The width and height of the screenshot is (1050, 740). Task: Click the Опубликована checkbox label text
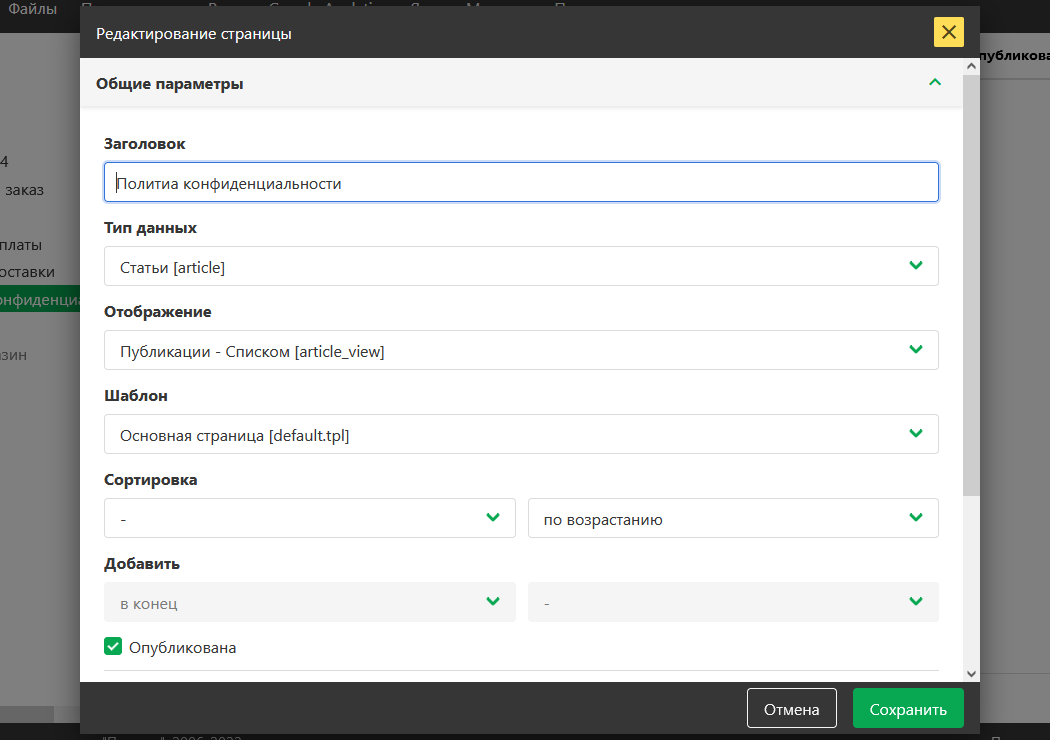tap(183, 648)
